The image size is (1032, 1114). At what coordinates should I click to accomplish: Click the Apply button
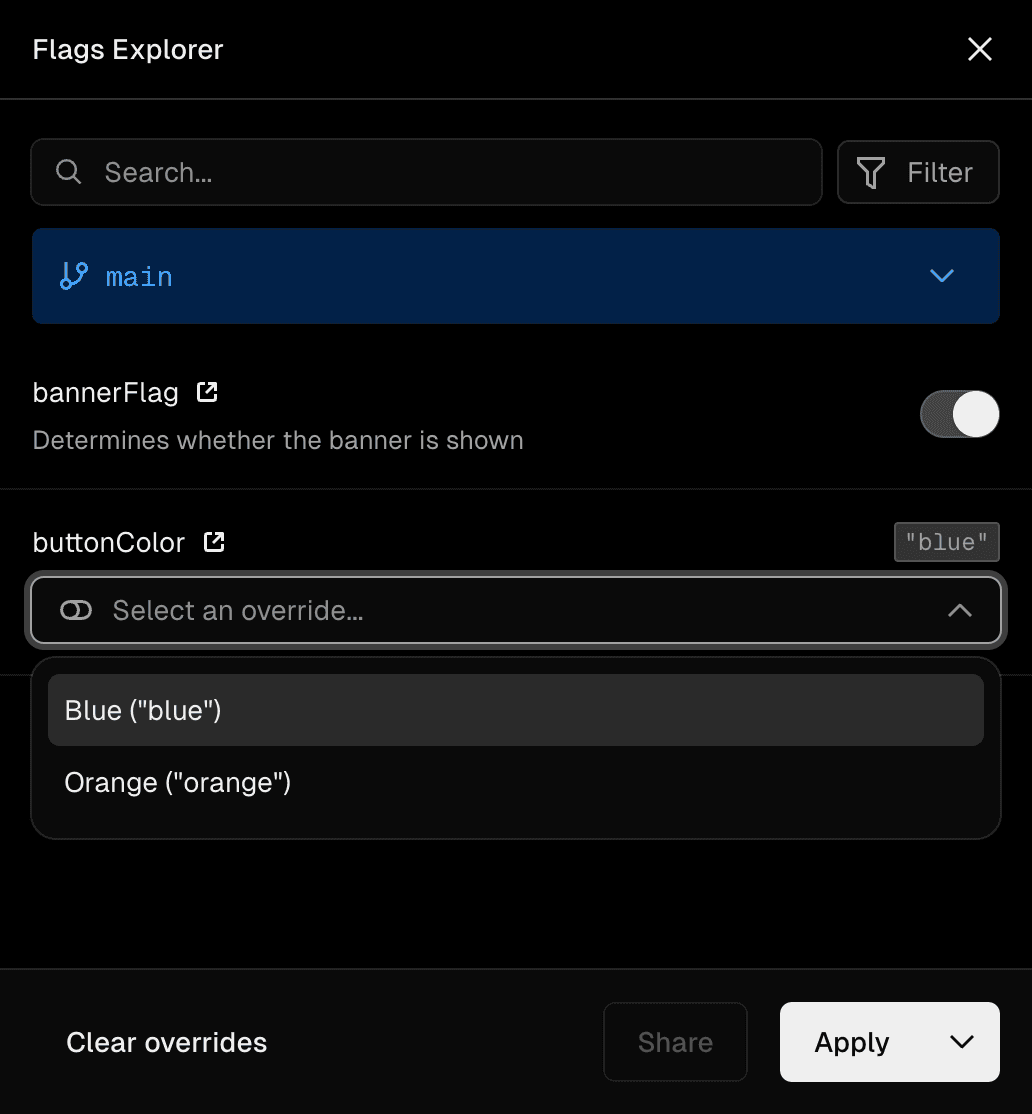click(x=851, y=1042)
